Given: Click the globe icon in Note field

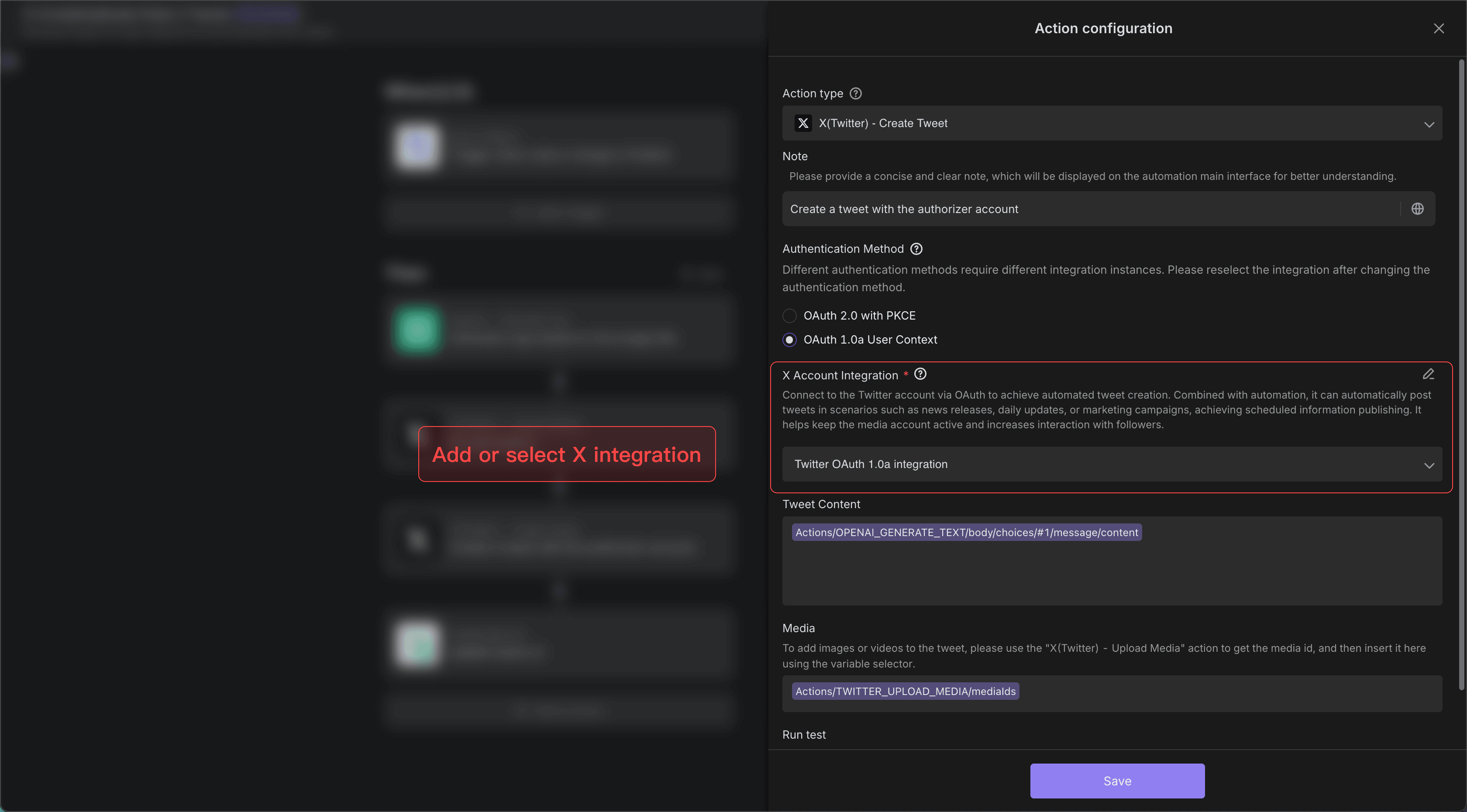Looking at the screenshot, I should (1418, 209).
